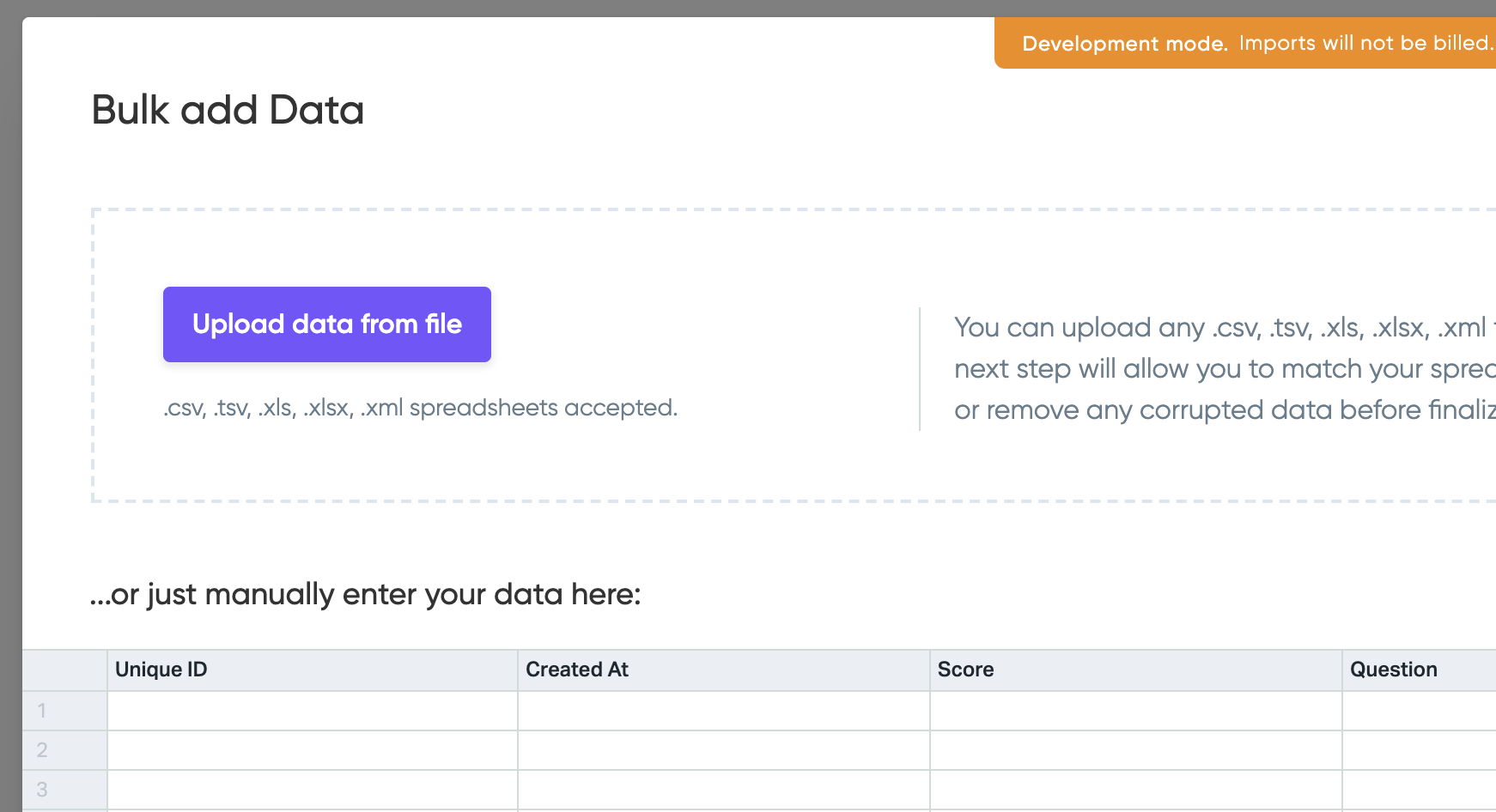Click the accepted spreadsheet formats note
Viewport: 1496px width, 812px height.
(x=421, y=408)
